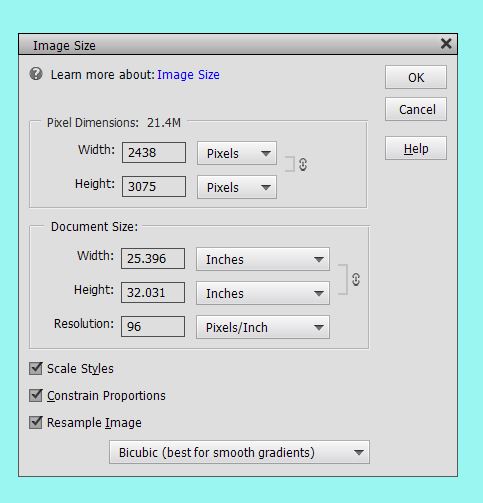Select the Resolution field showing 96
The image size is (483, 503).
pyautogui.click(x=153, y=327)
